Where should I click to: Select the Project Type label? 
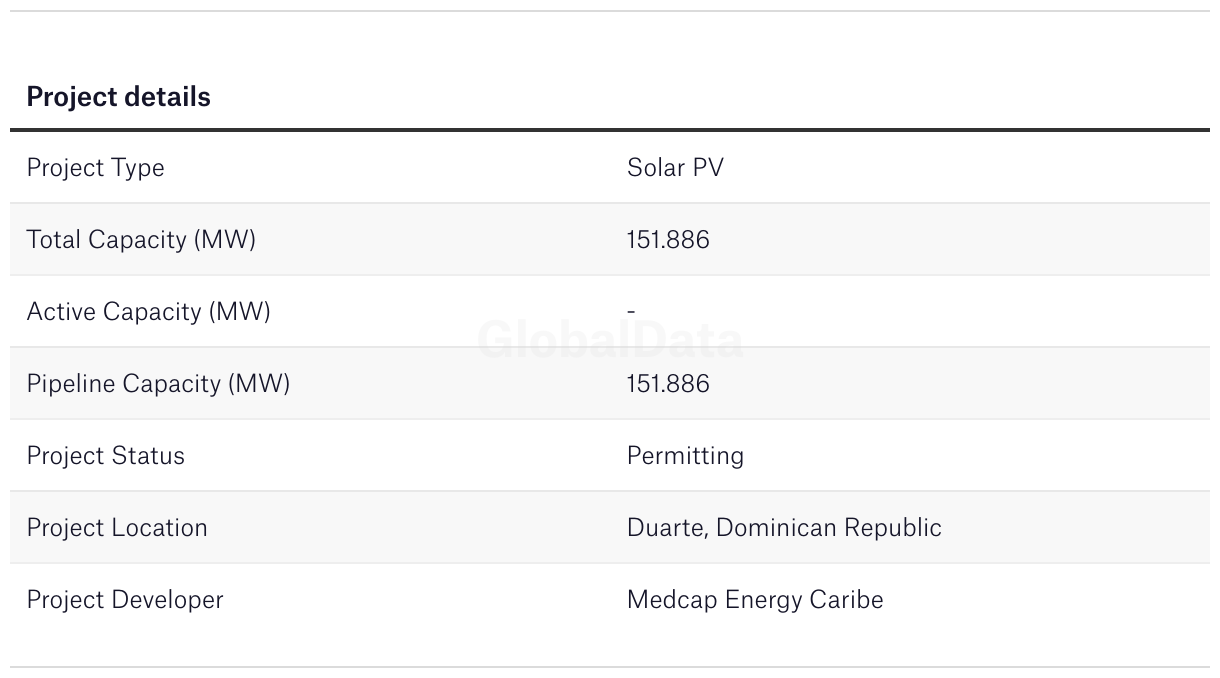[x=95, y=168]
